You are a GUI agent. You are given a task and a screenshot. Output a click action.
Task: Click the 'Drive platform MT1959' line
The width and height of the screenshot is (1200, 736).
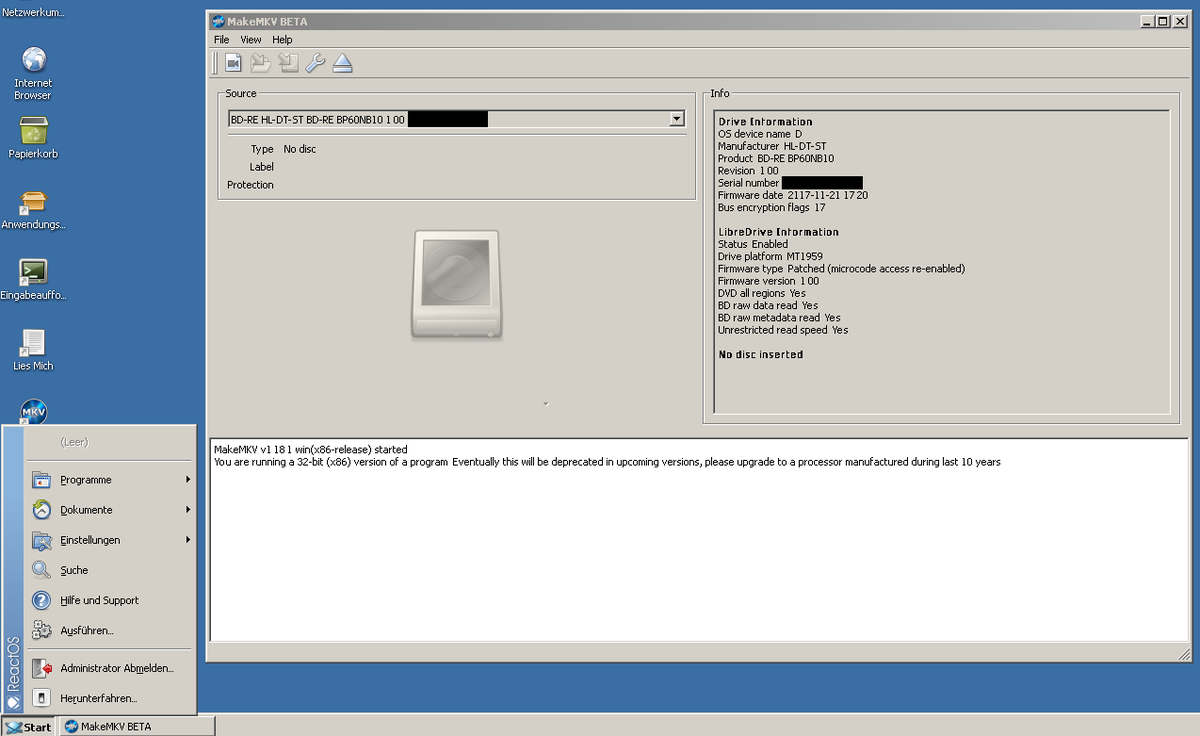coord(769,257)
